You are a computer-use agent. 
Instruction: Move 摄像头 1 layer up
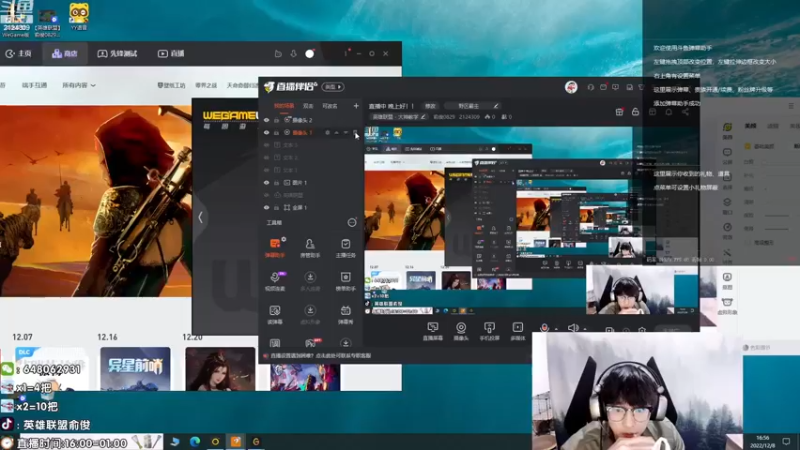tap(337, 133)
